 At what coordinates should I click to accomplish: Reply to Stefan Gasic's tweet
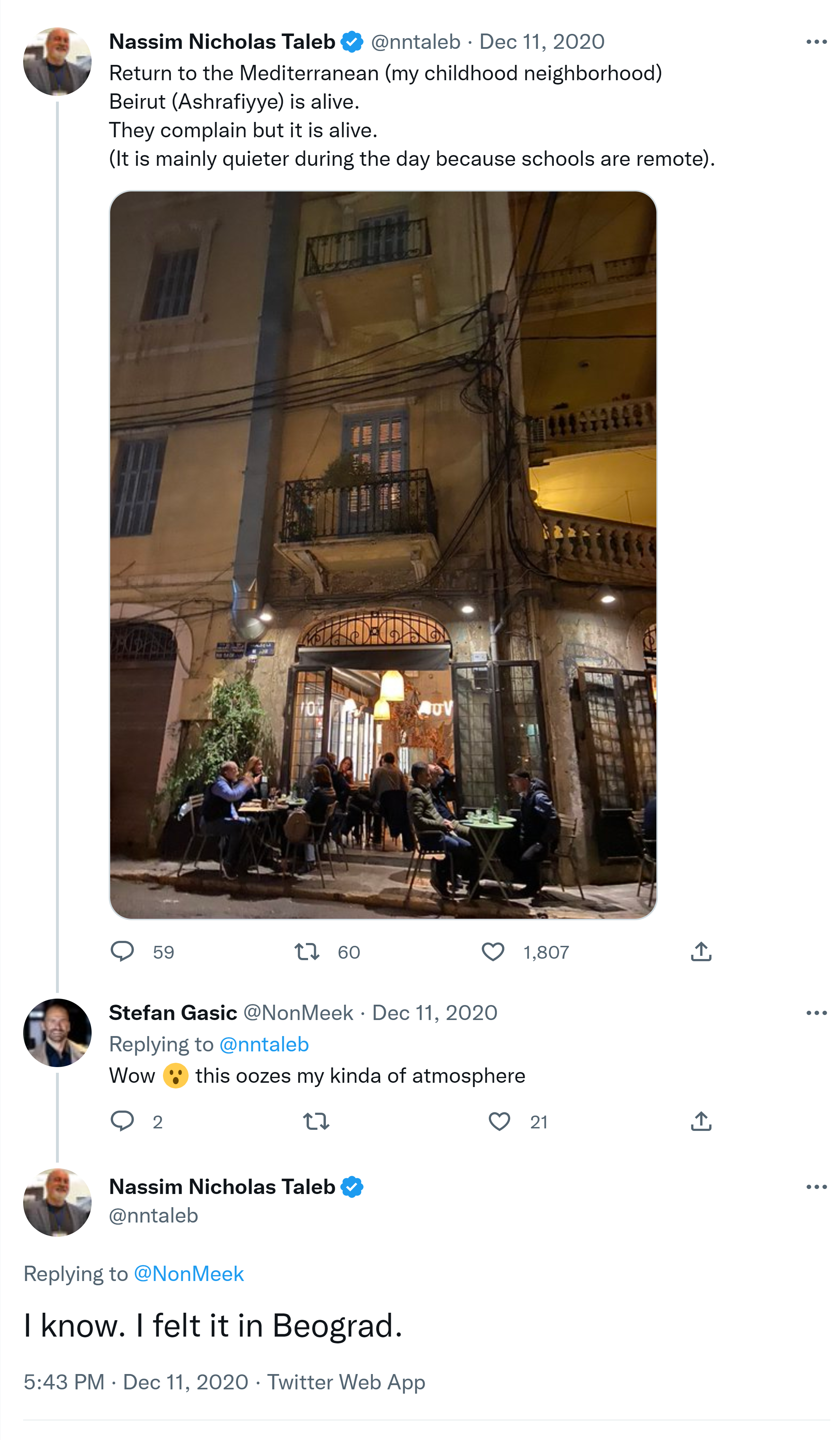click(x=122, y=1121)
